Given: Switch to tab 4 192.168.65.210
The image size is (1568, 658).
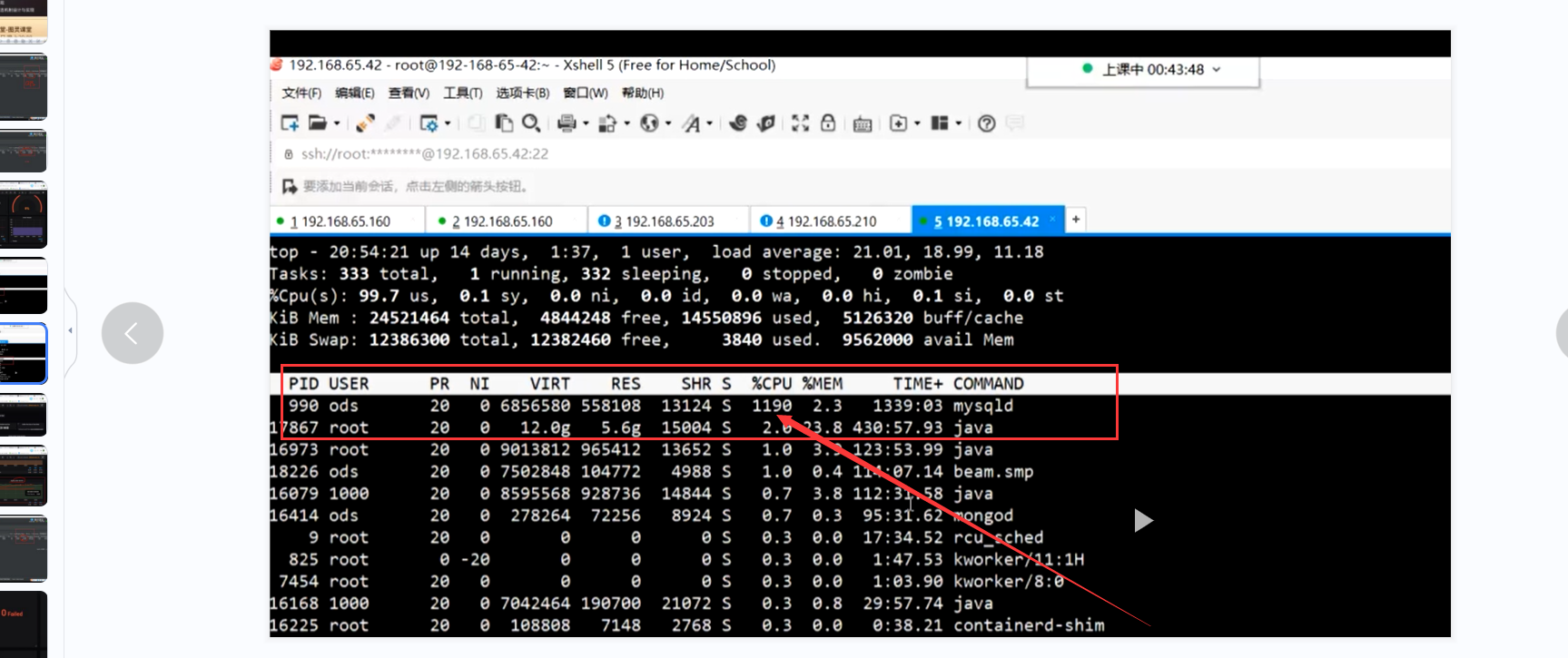Looking at the screenshot, I should coord(831,221).
